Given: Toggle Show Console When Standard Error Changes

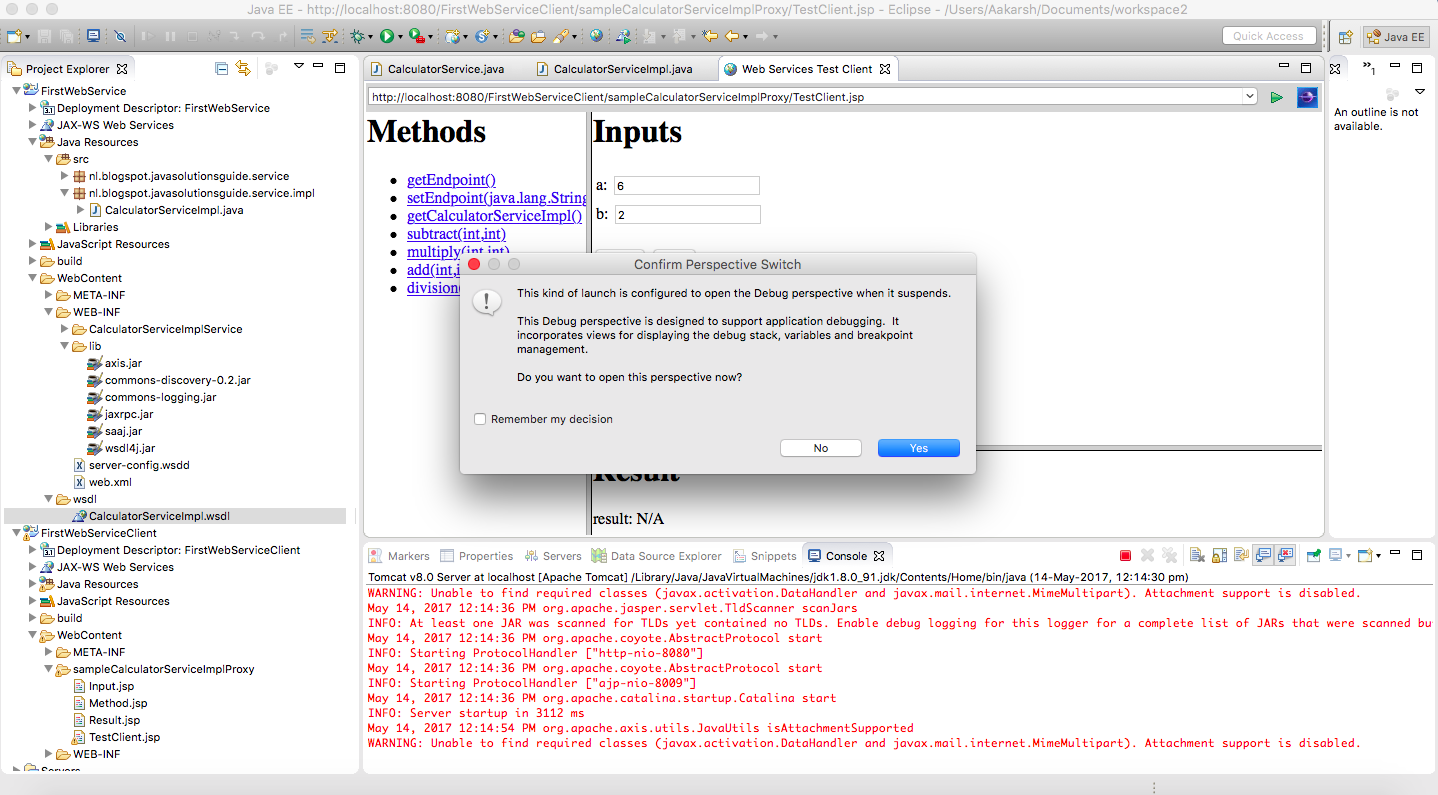Looking at the screenshot, I should pyautogui.click(x=1286, y=556).
